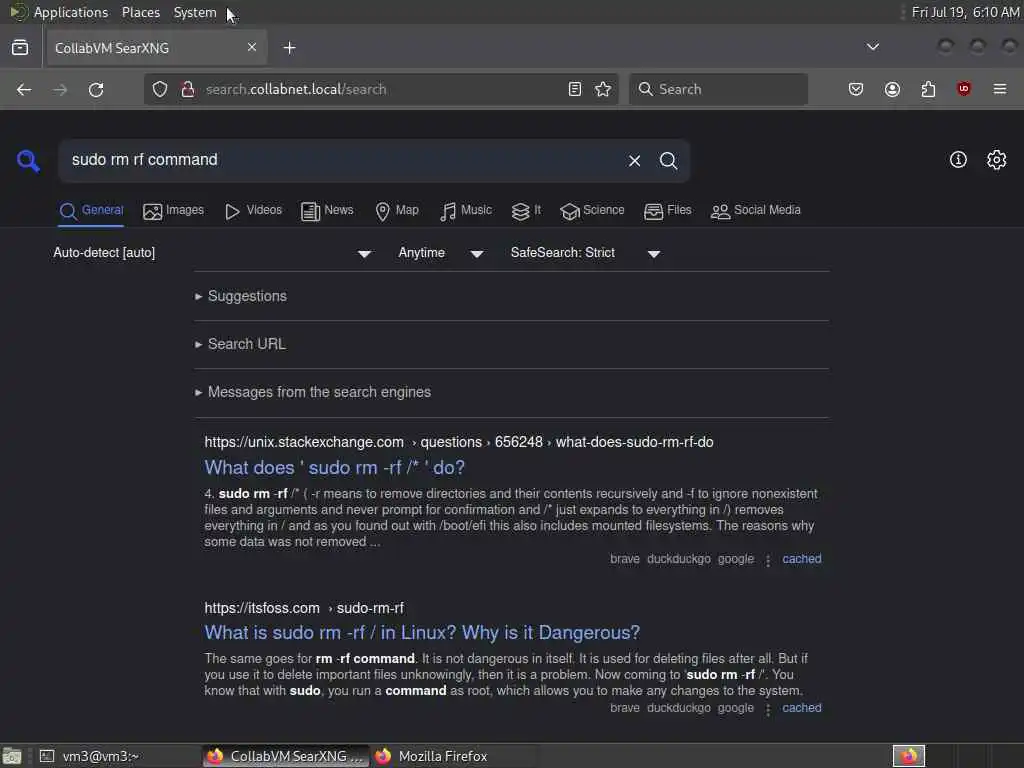
Task: Switch to the Music search category
Action: tap(466, 210)
